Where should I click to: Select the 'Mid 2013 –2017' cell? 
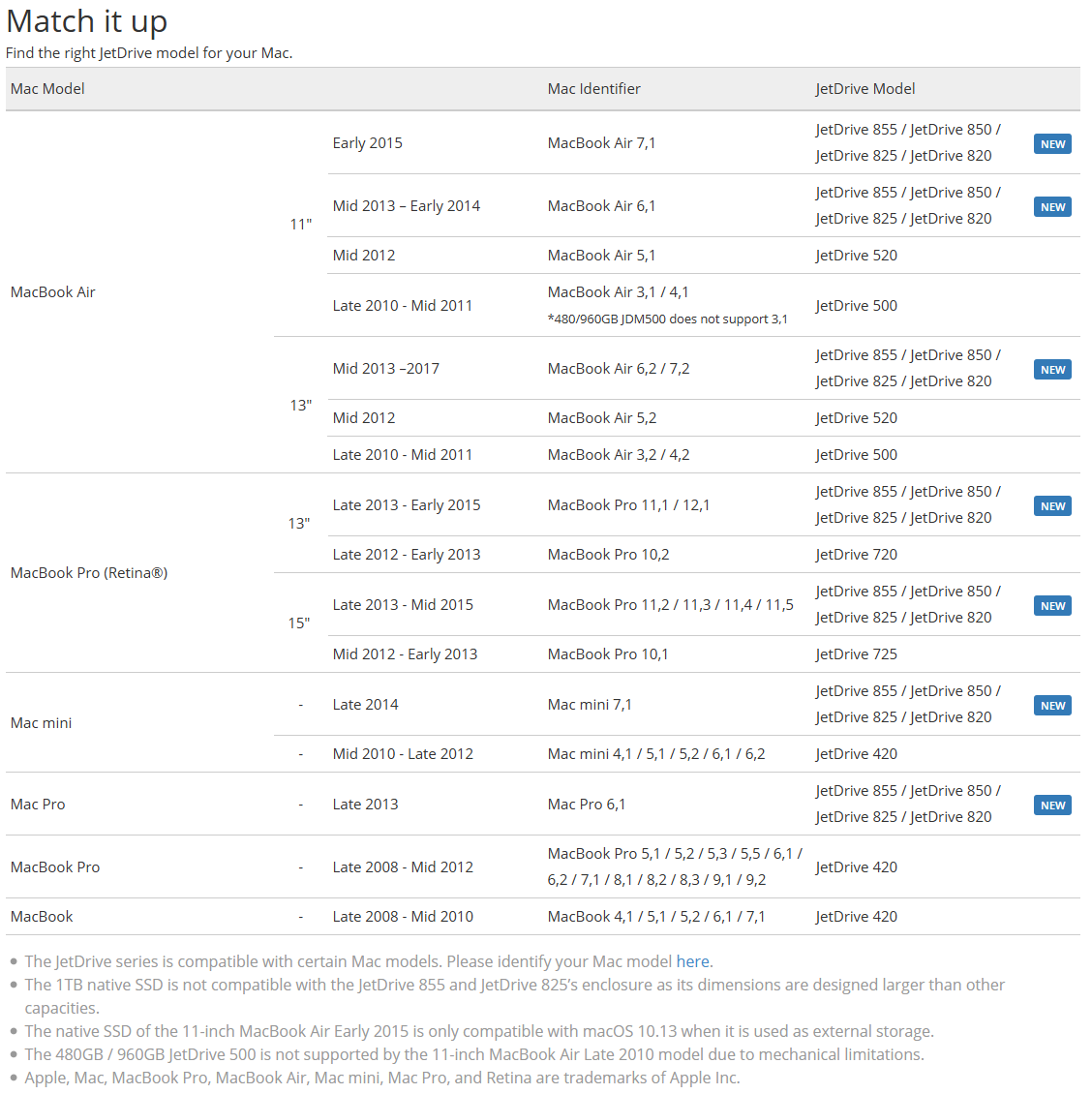[386, 369]
